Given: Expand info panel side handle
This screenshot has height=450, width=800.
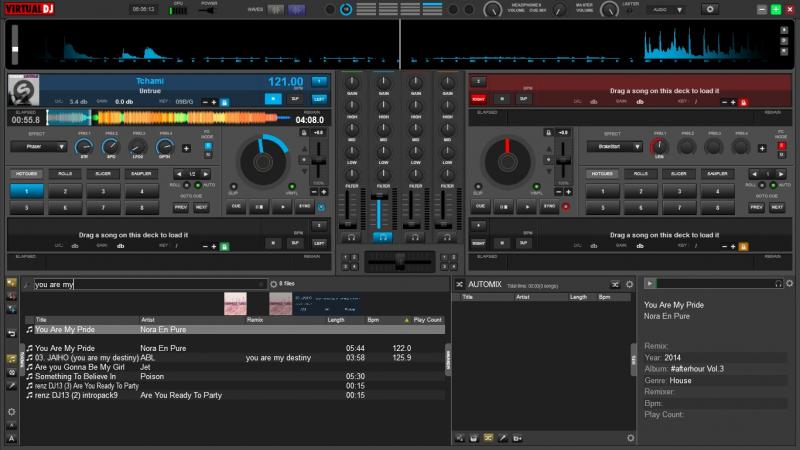Looking at the screenshot, I should 634,359.
